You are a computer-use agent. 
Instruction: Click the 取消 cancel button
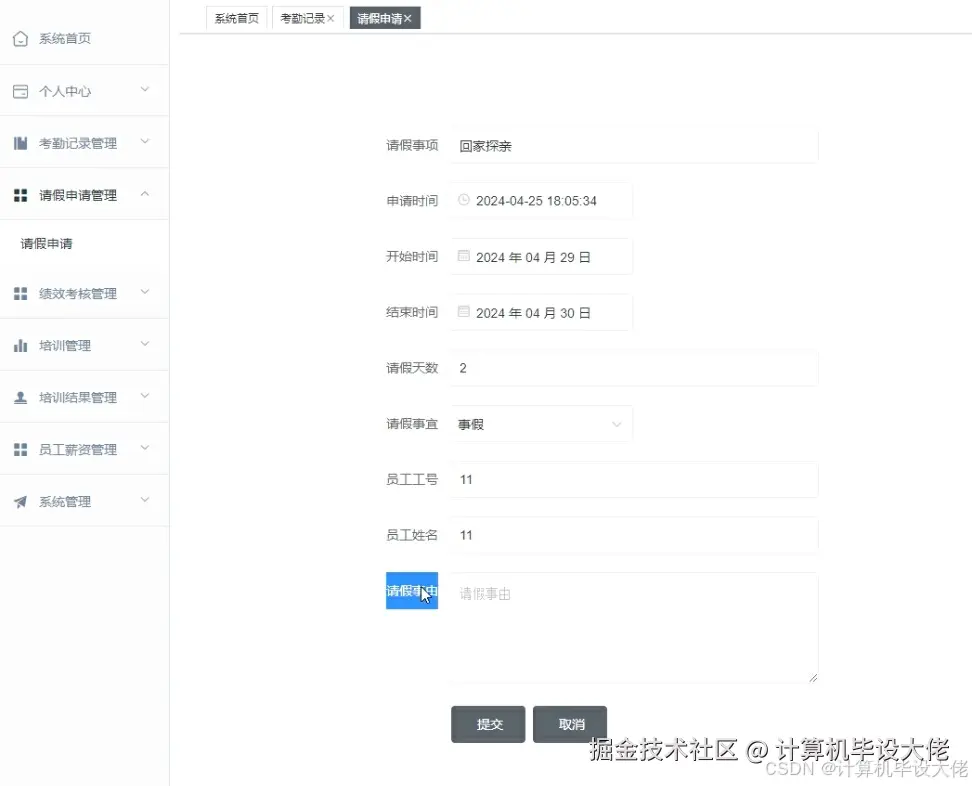tap(570, 724)
